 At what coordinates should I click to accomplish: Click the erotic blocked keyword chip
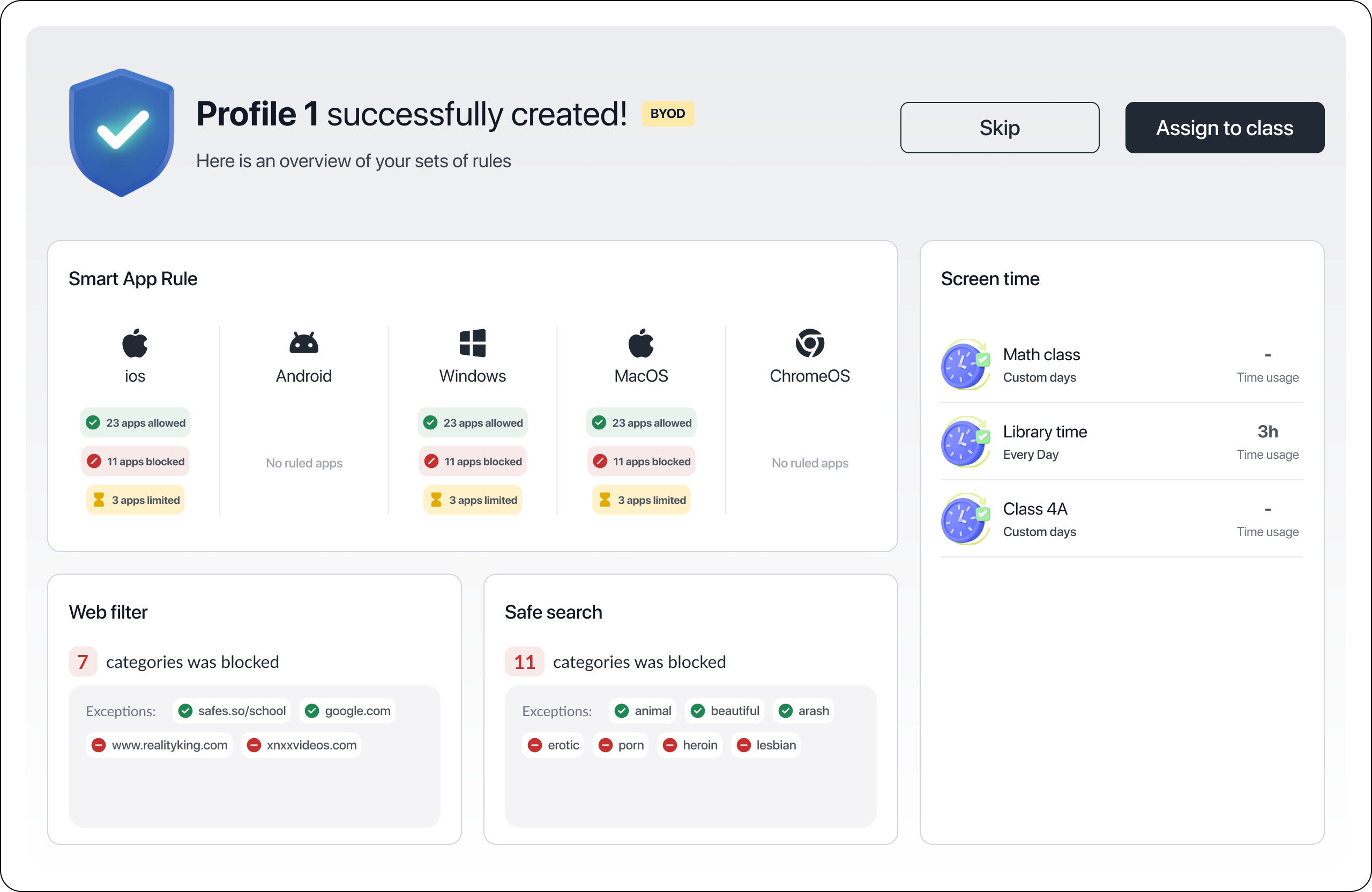coord(553,745)
